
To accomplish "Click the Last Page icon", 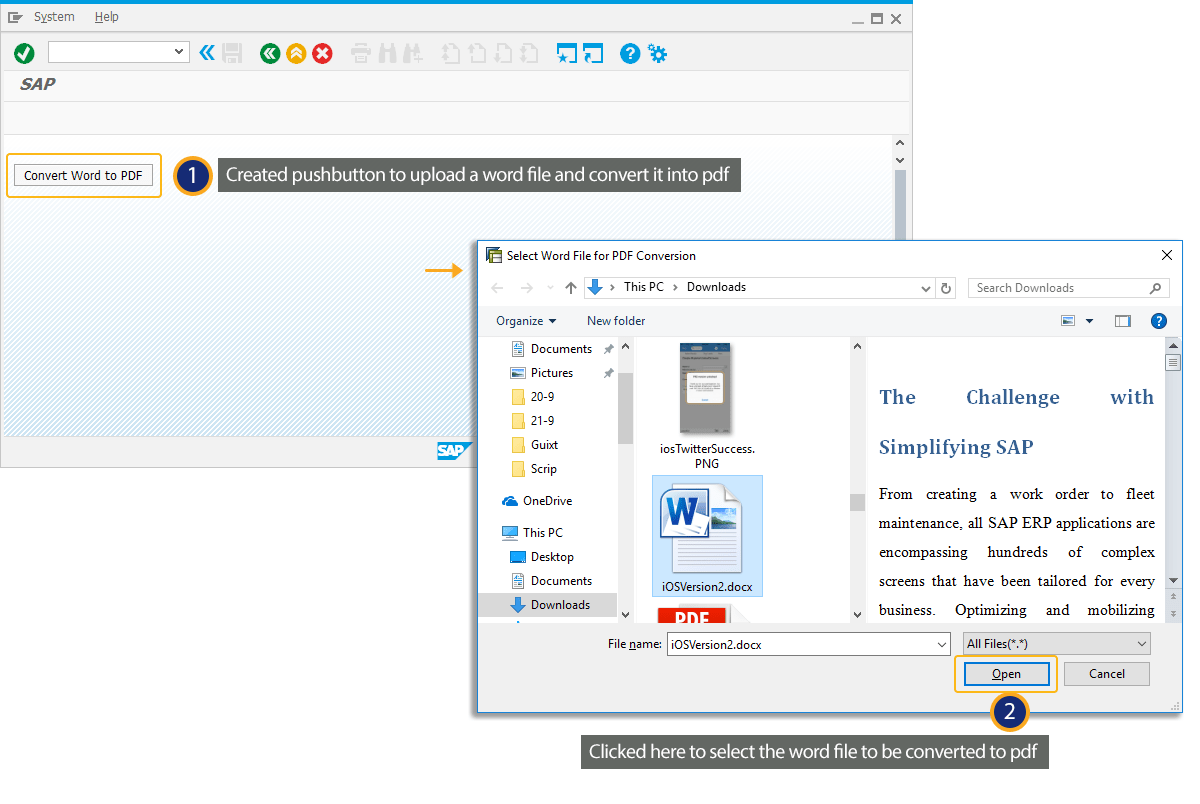I will 530,53.
